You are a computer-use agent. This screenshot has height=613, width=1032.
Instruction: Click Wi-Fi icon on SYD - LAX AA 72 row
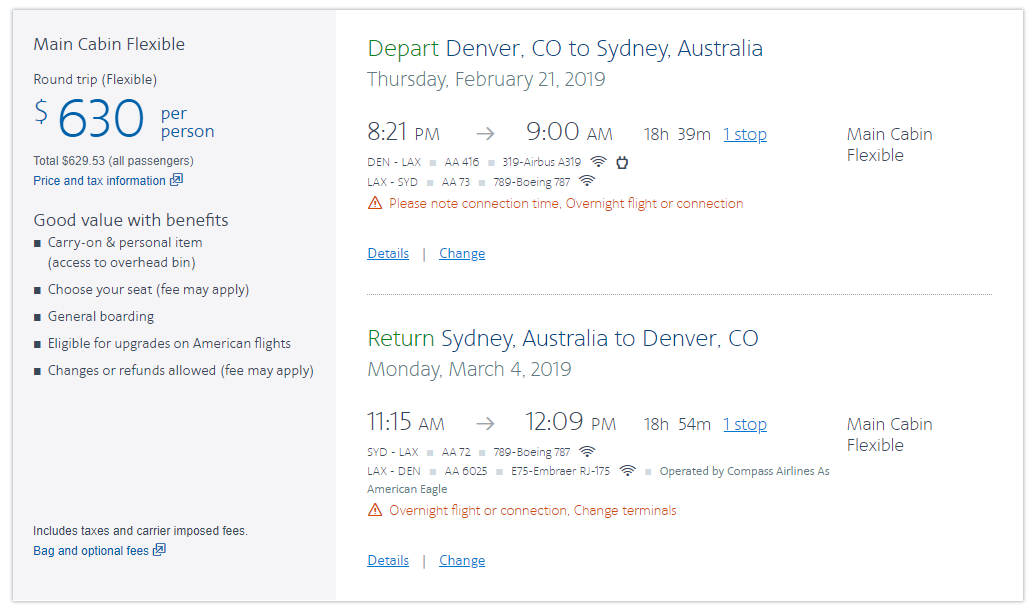(587, 451)
